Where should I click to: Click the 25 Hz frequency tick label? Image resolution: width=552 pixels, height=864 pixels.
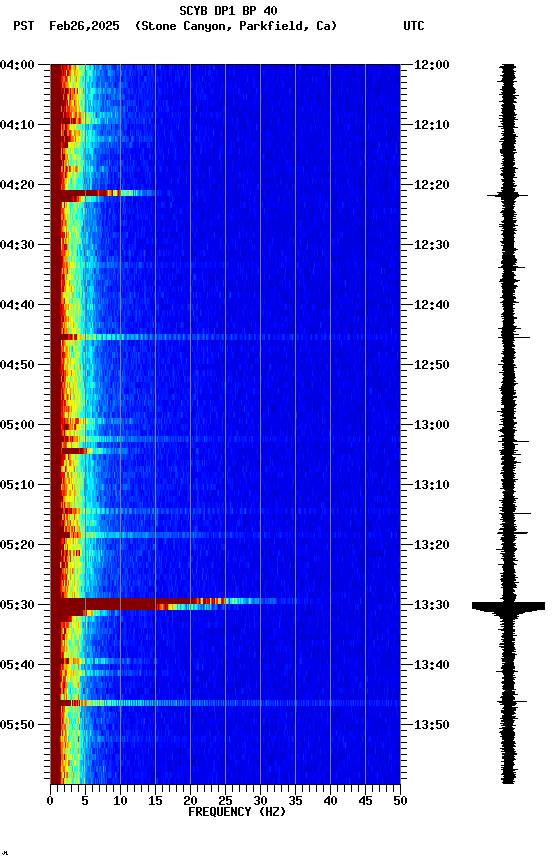[x=225, y=802]
